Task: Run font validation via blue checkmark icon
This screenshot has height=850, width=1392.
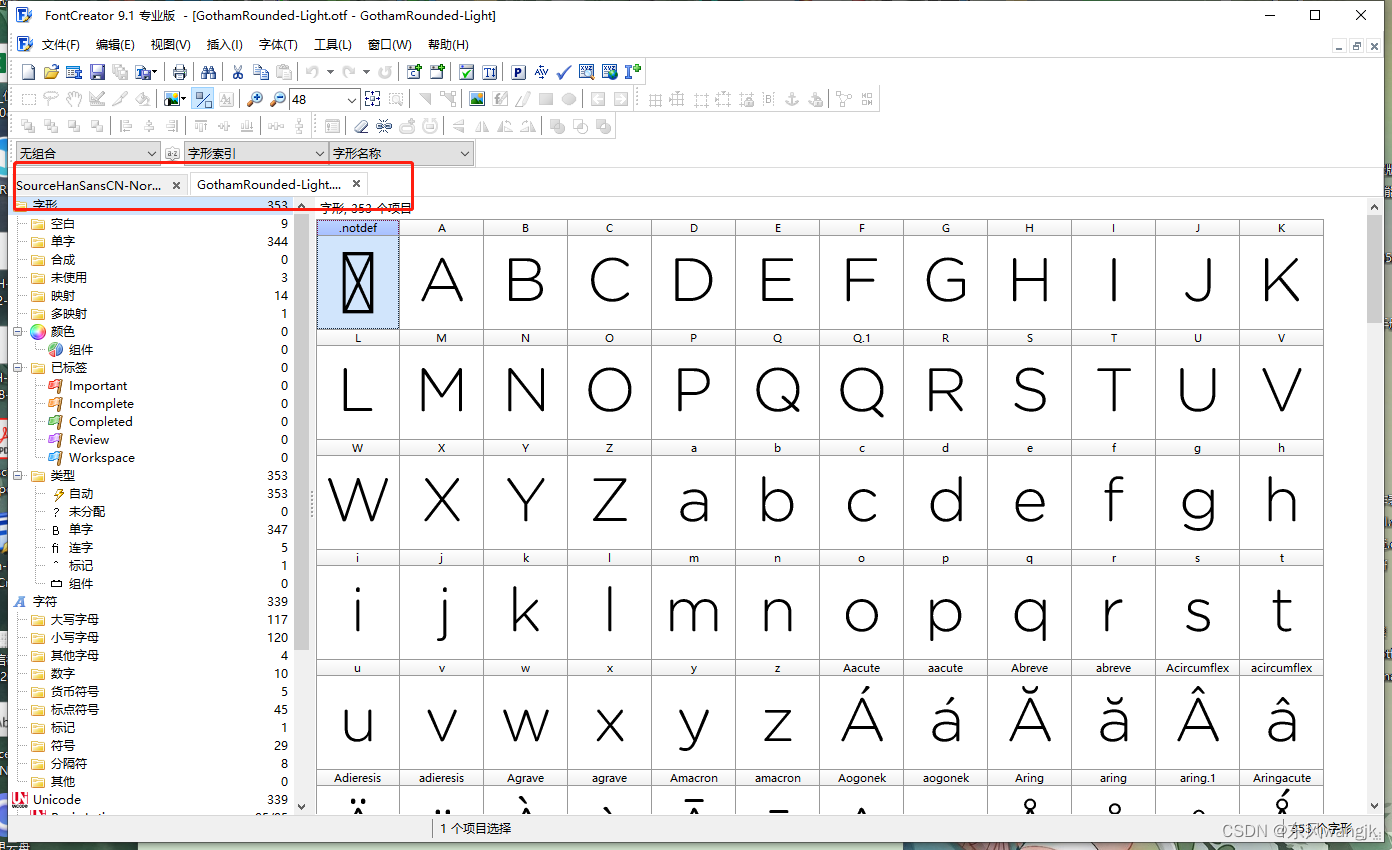Action: click(x=563, y=72)
